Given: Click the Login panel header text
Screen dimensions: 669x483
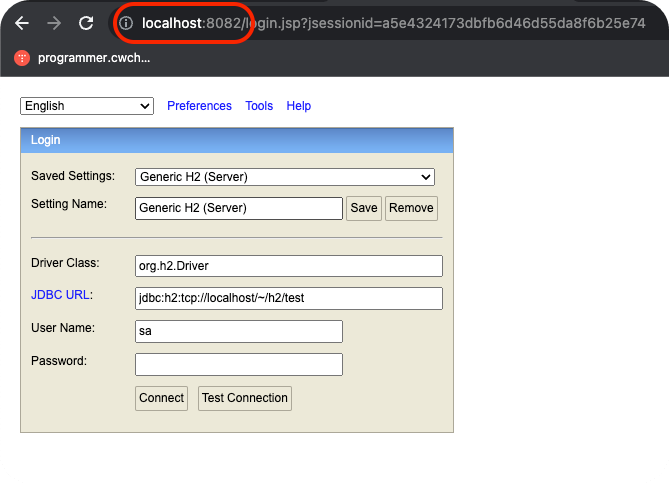Looking at the screenshot, I should (45, 140).
